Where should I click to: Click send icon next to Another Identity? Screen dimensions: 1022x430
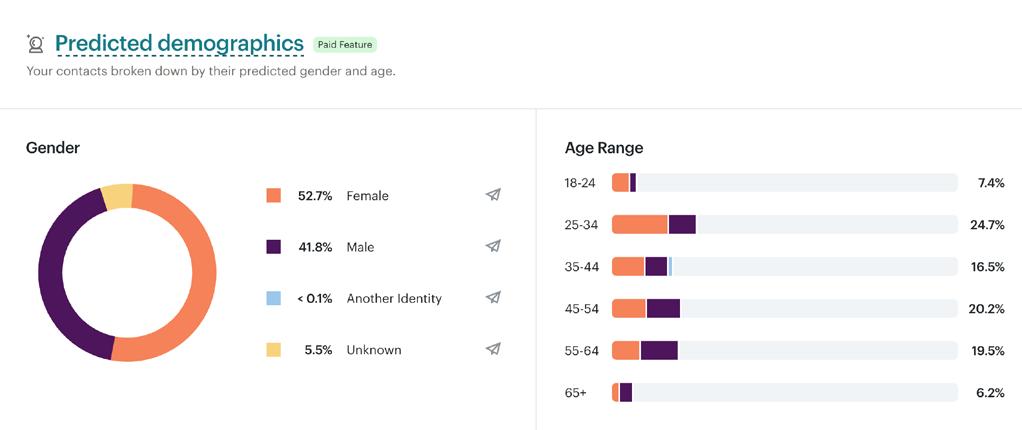pos(493,298)
